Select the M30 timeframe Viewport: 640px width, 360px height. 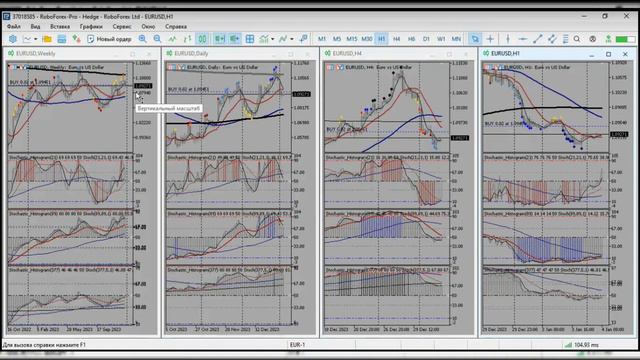(x=367, y=39)
